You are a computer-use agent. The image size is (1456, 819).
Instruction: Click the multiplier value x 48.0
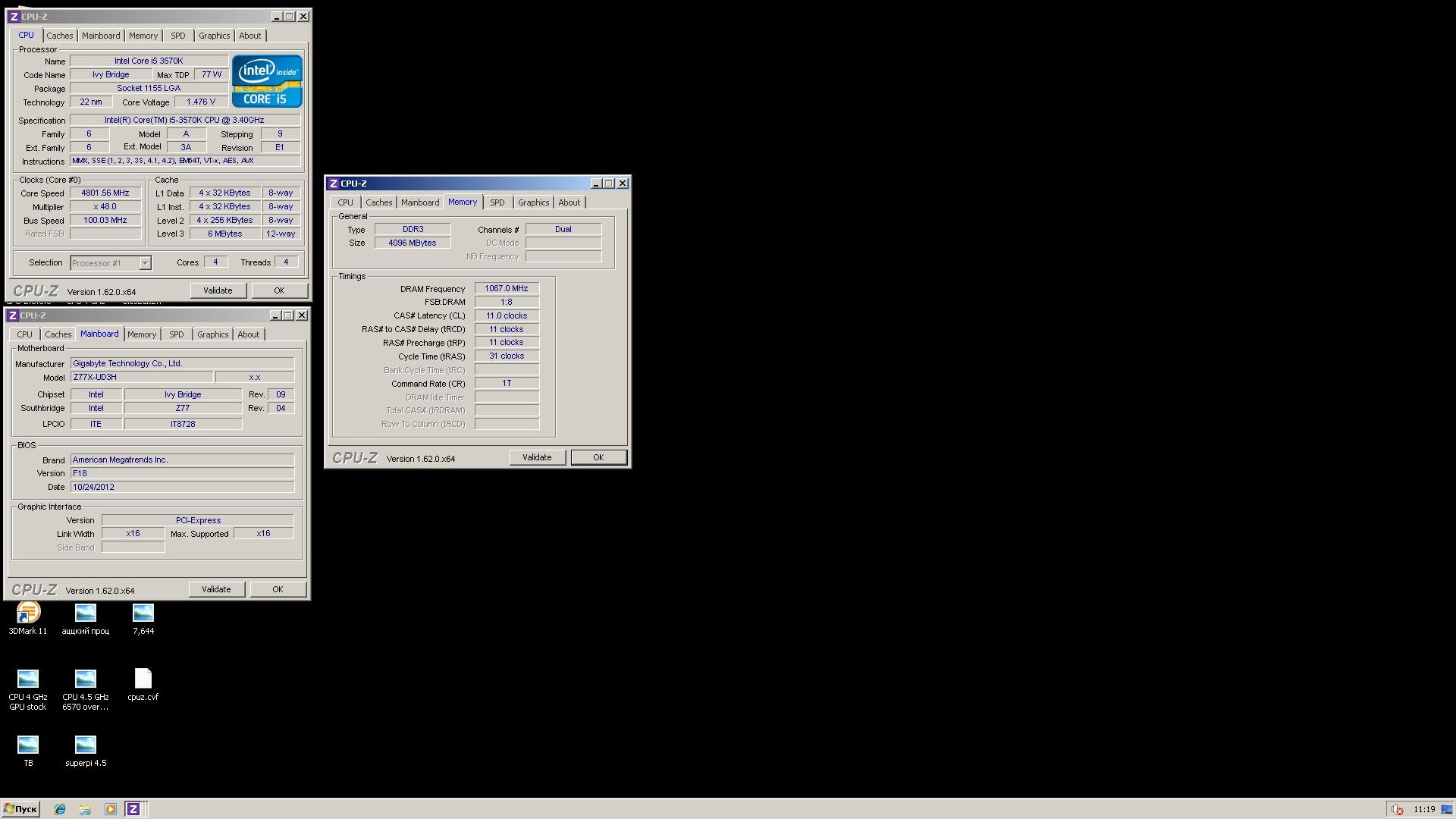pyautogui.click(x=105, y=207)
